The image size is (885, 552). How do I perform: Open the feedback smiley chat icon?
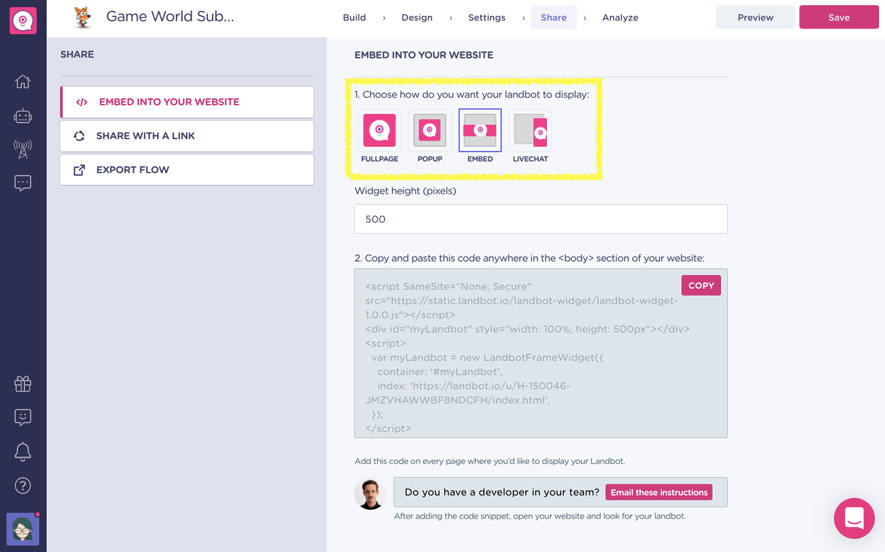(23, 418)
